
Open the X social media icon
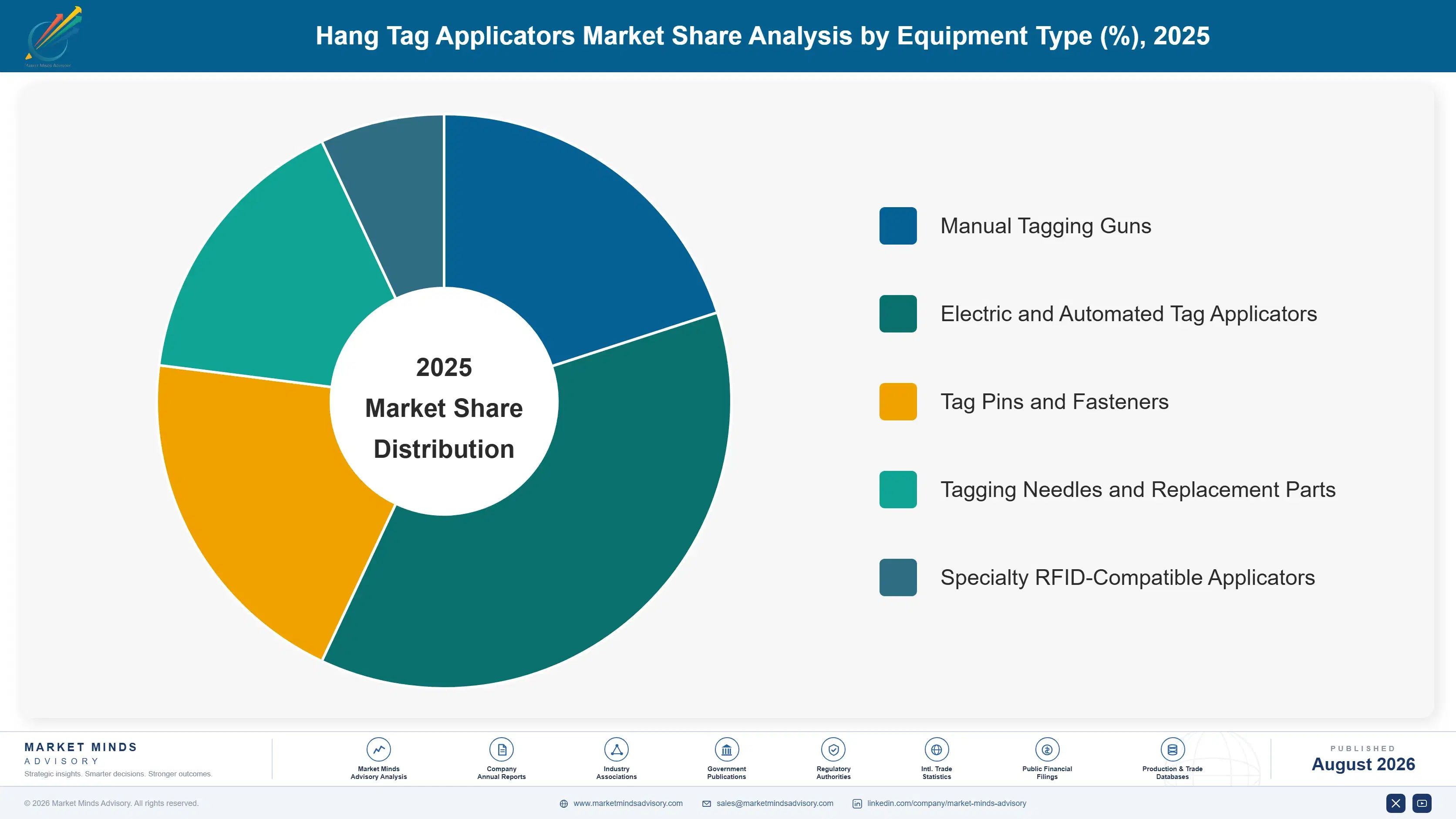pyautogui.click(x=1395, y=803)
